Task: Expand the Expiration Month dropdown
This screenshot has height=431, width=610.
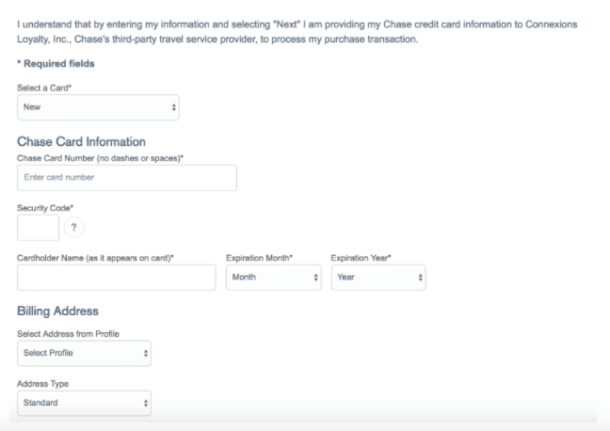Action: [x=273, y=277]
